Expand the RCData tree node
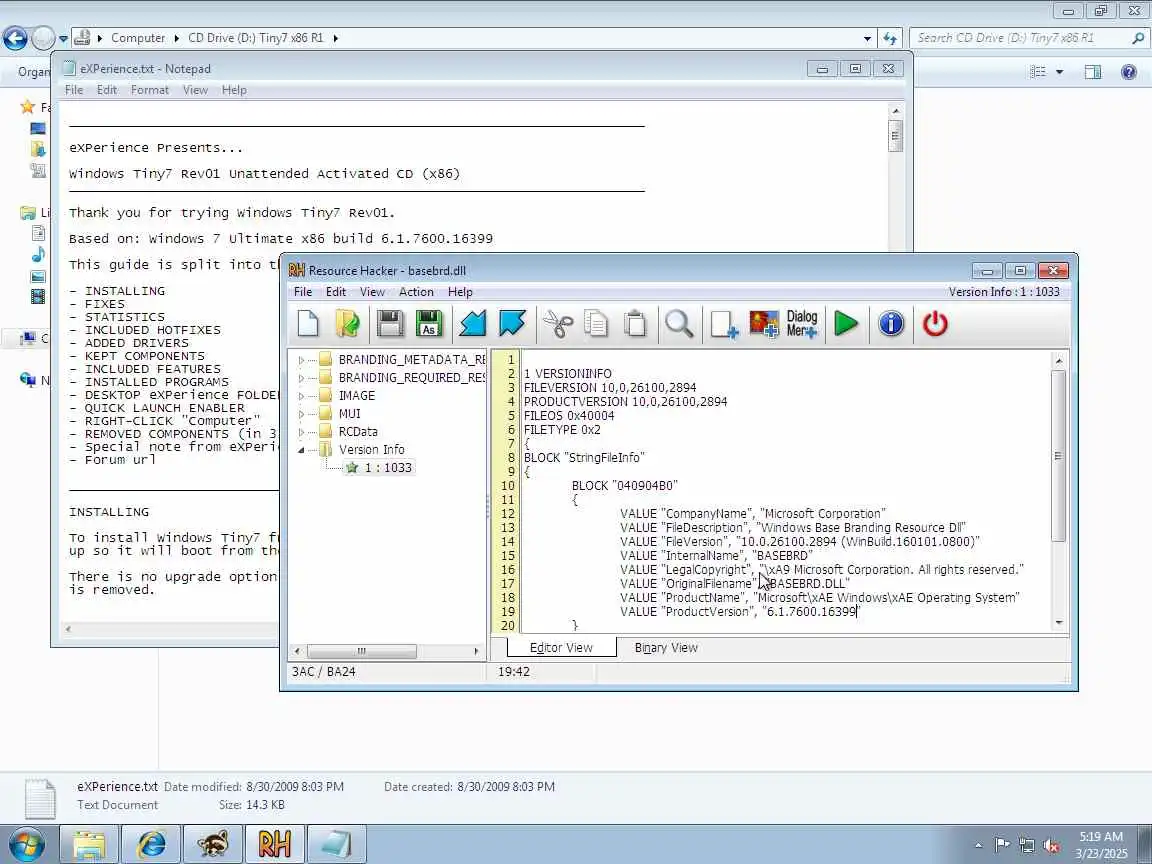This screenshot has height=864, width=1152. click(301, 432)
